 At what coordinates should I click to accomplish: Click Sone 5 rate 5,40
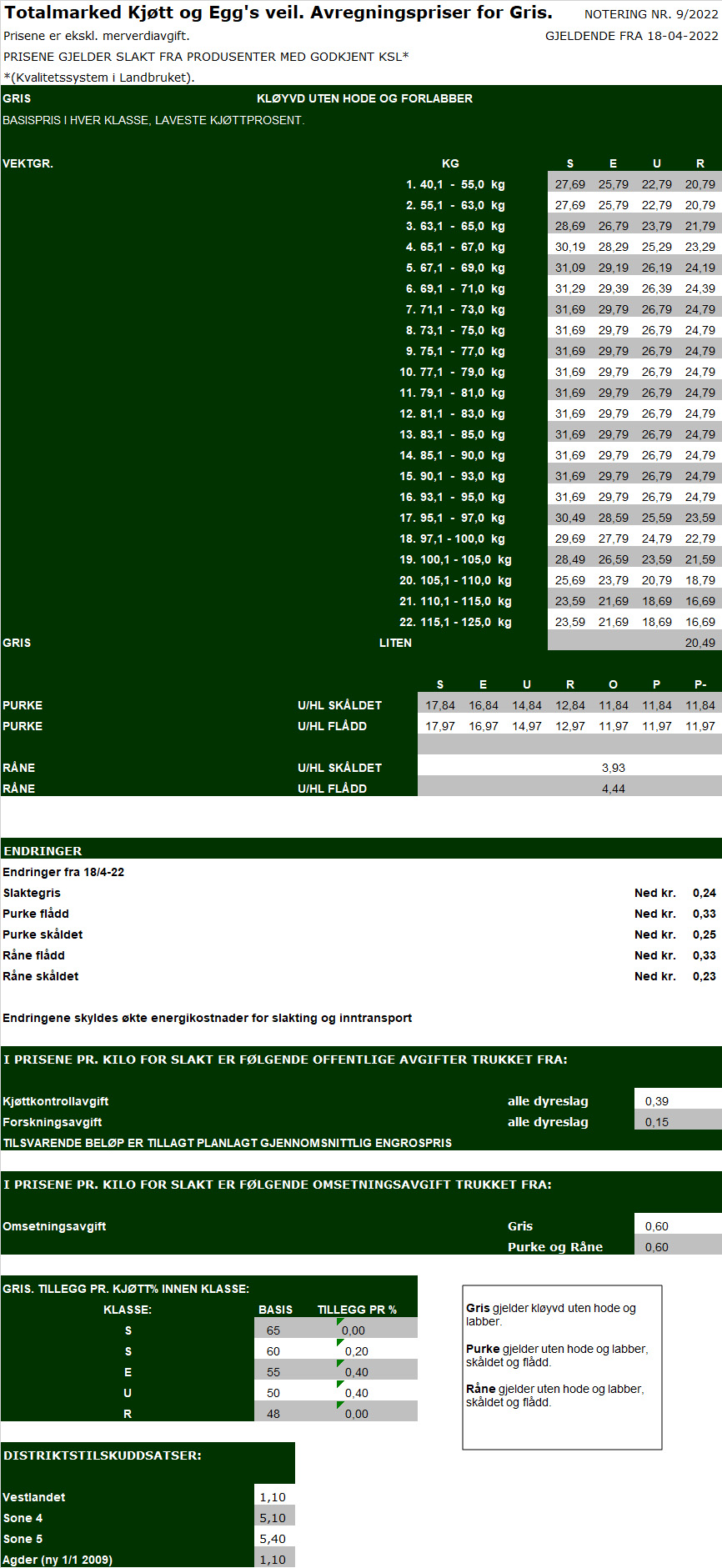(273, 1539)
